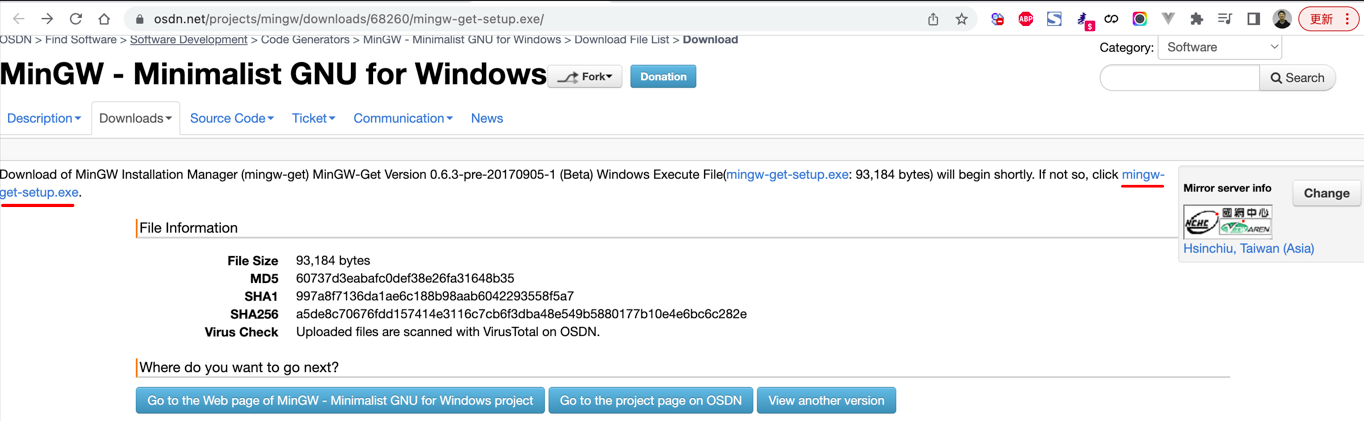Go to the browser home page icon

pos(104,19)
